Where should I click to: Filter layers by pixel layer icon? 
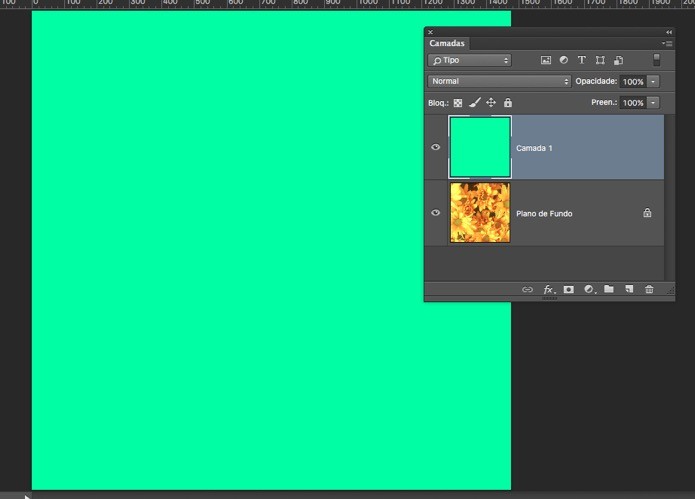point(546,60)
